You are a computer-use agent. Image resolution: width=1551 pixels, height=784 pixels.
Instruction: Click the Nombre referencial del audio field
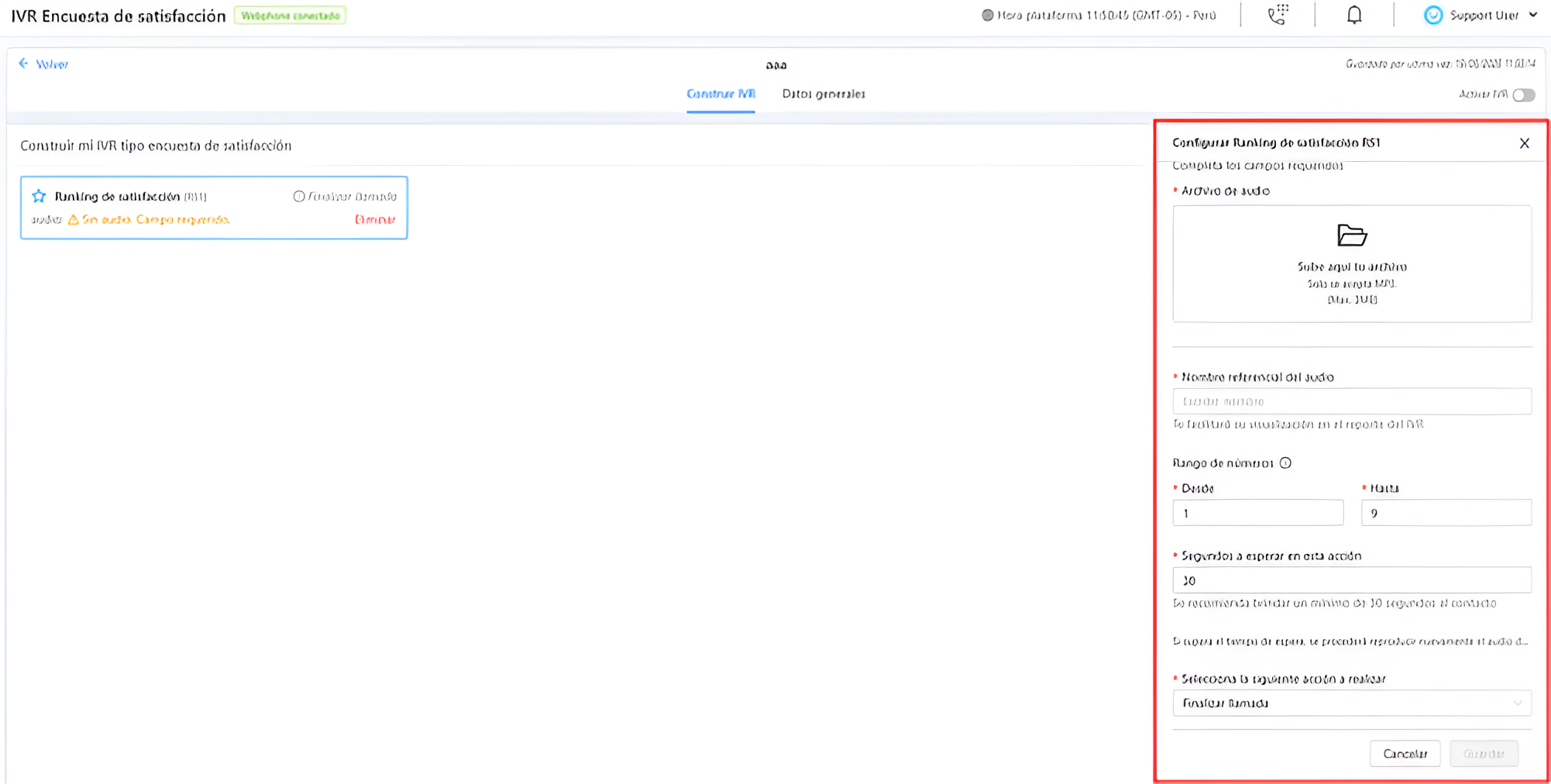[1352, 401]
